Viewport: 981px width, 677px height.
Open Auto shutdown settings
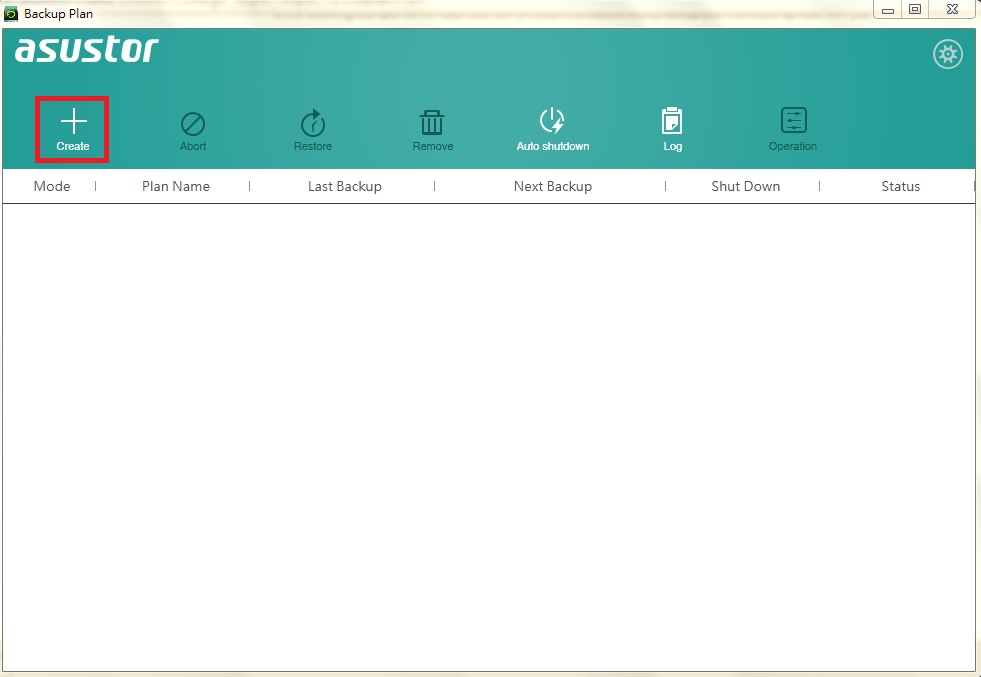[552, 131]
